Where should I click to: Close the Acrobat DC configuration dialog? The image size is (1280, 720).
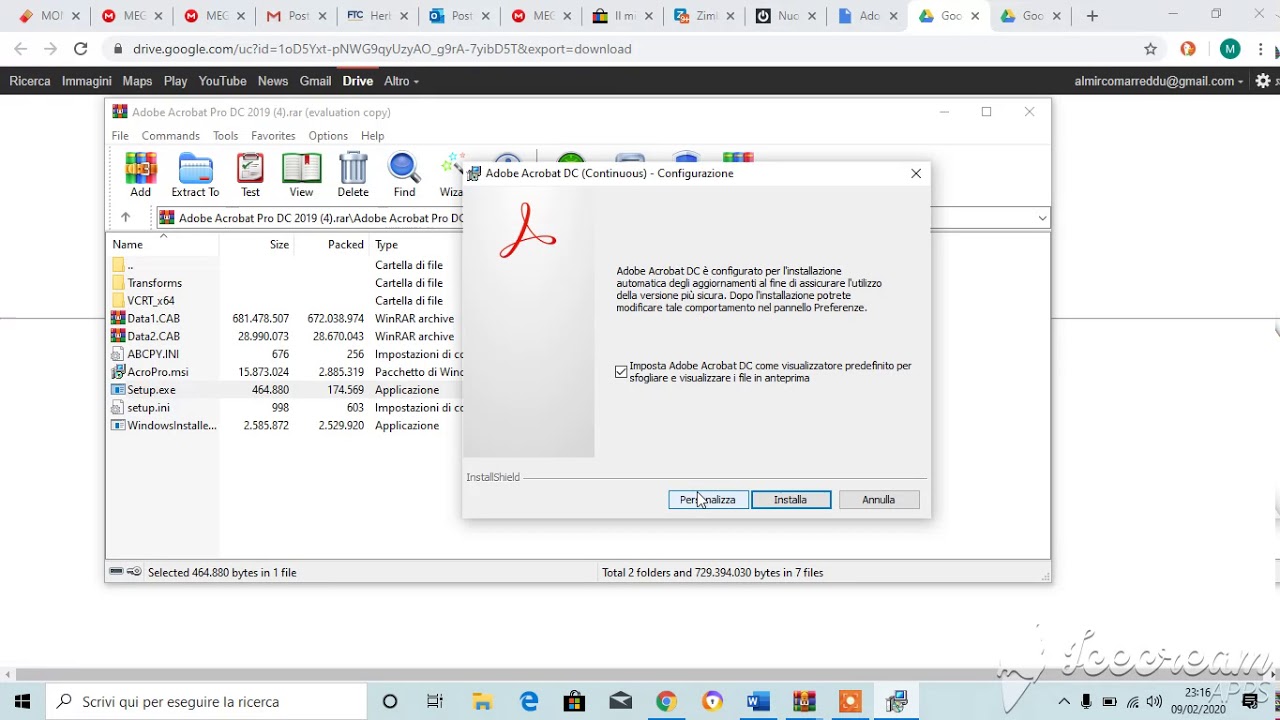tap(916, 173)
